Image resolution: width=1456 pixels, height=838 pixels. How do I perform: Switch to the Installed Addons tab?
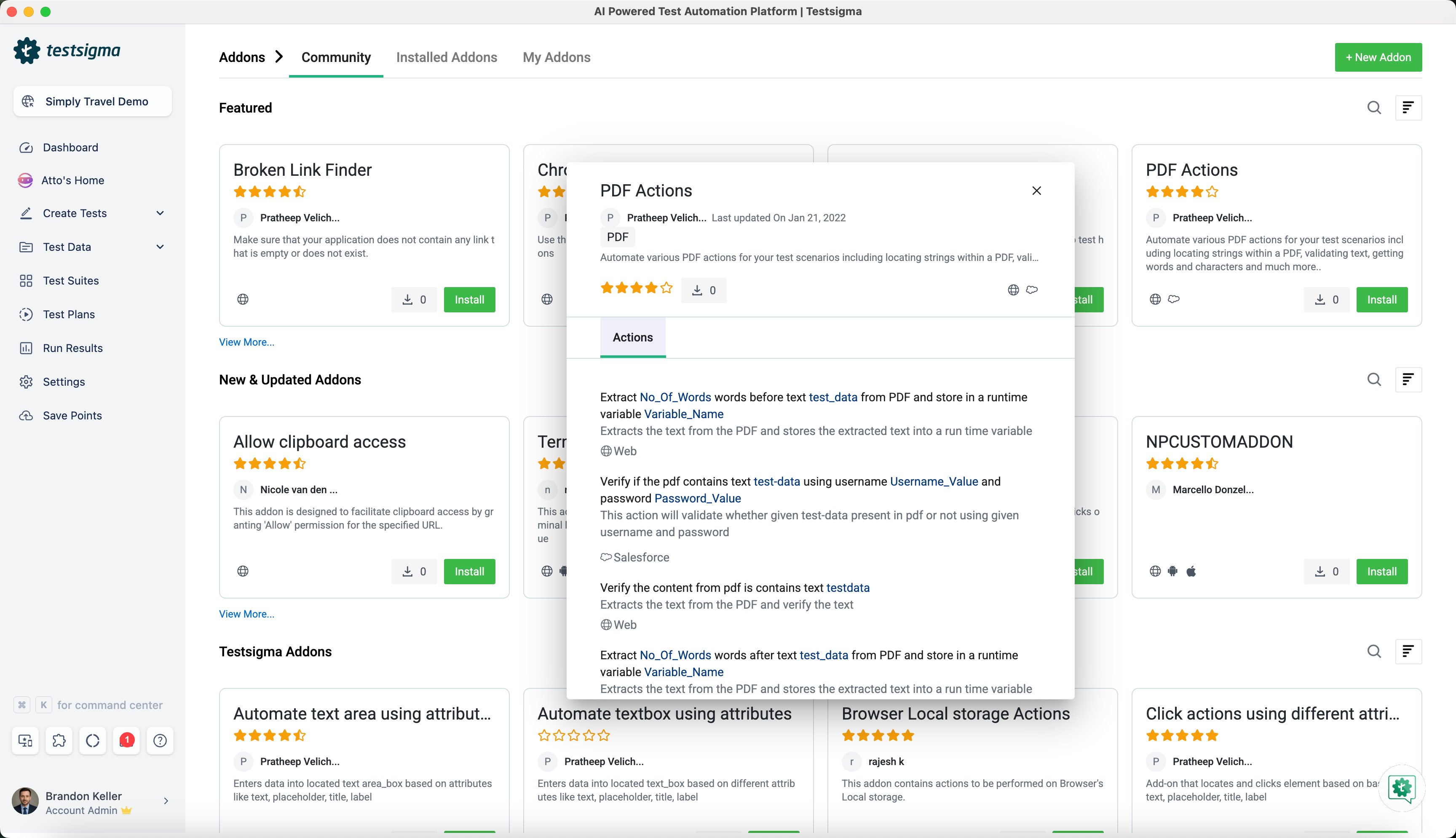click(446, 57)
